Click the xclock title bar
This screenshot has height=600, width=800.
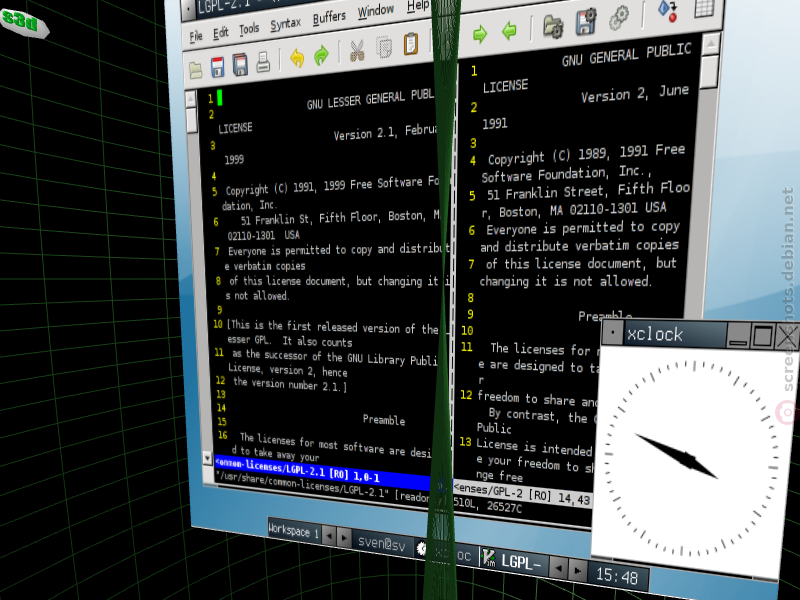(674, 334)
